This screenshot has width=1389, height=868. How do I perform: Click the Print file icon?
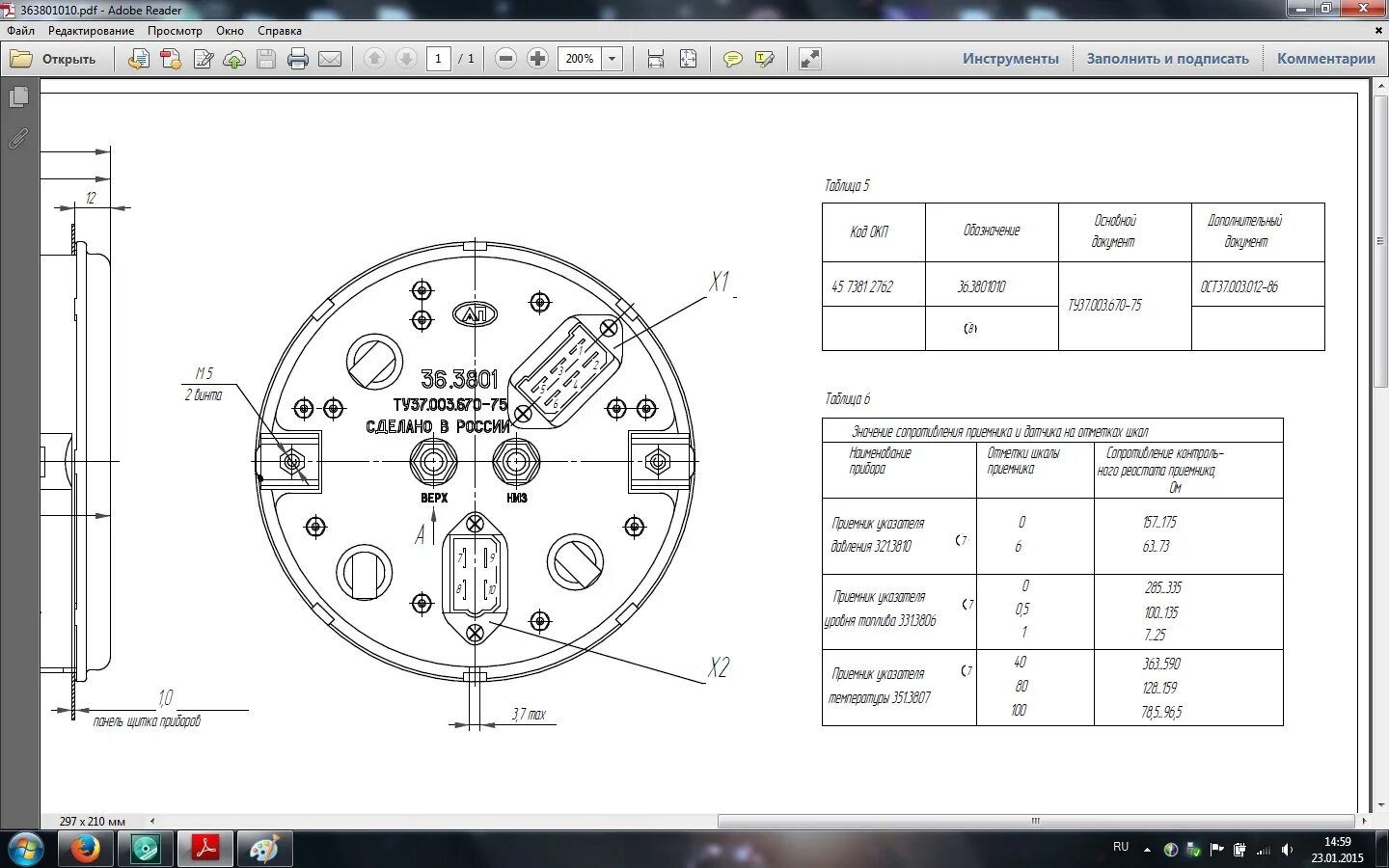298,59
